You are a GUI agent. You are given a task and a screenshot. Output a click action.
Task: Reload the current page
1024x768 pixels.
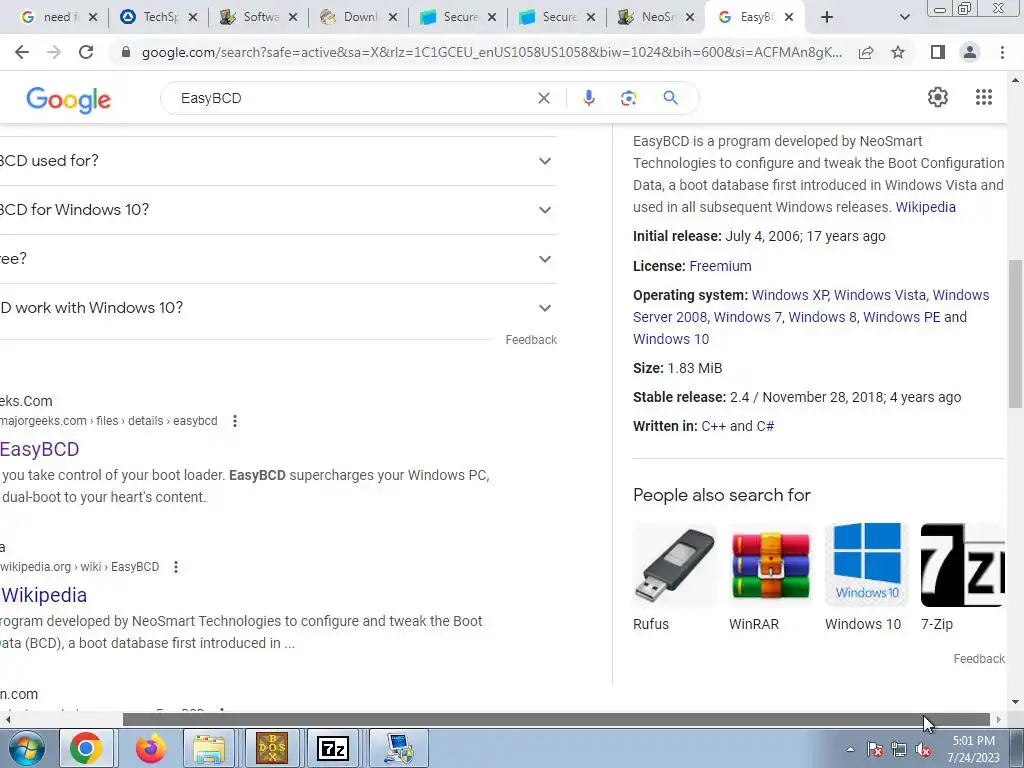[86, 52]
